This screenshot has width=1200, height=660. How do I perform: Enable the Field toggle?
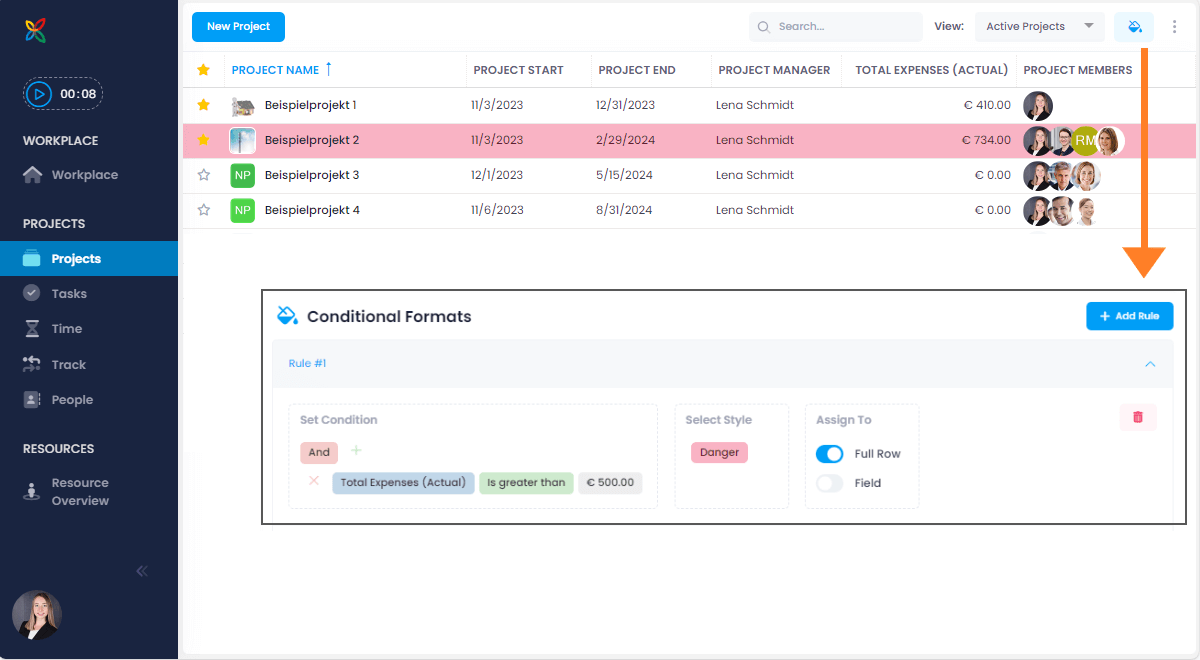point(830,483)
